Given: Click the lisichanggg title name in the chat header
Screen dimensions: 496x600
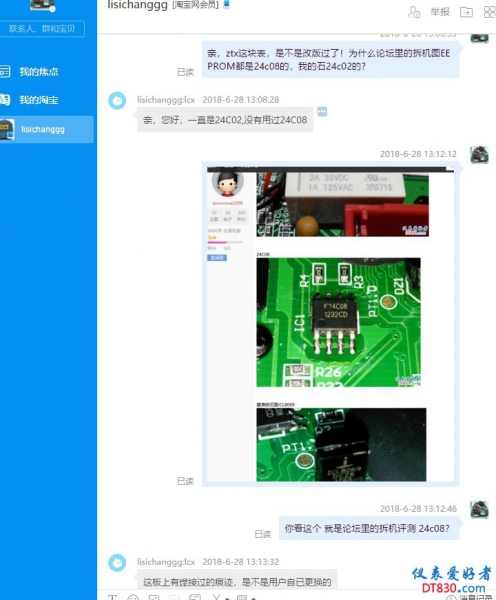Looking at the screenshot, I should tap(137, 5).
